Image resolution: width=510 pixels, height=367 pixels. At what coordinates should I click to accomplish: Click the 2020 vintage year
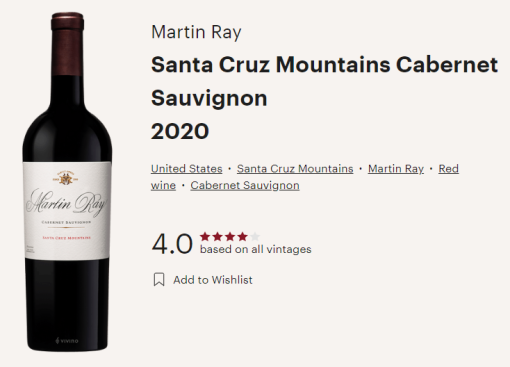pos(180,131)
